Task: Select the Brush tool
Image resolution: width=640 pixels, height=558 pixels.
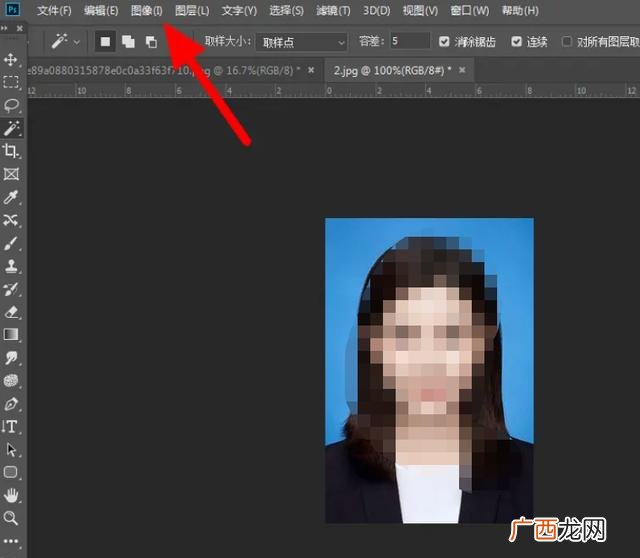Action: pos(11,243)
